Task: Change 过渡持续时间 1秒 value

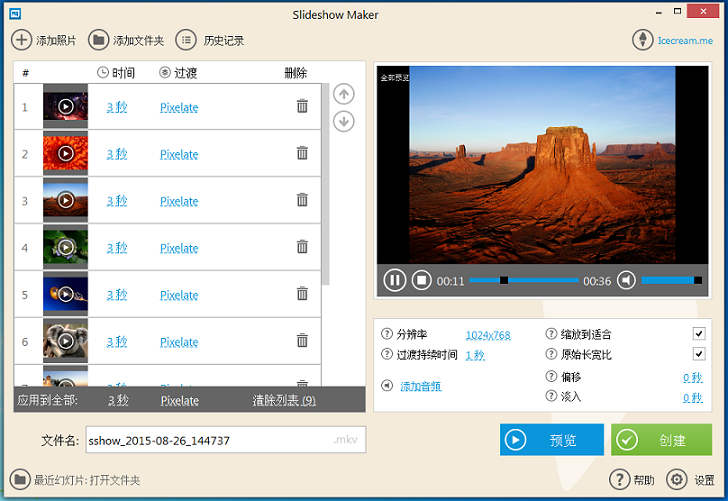Action: (x=474, y=355)
